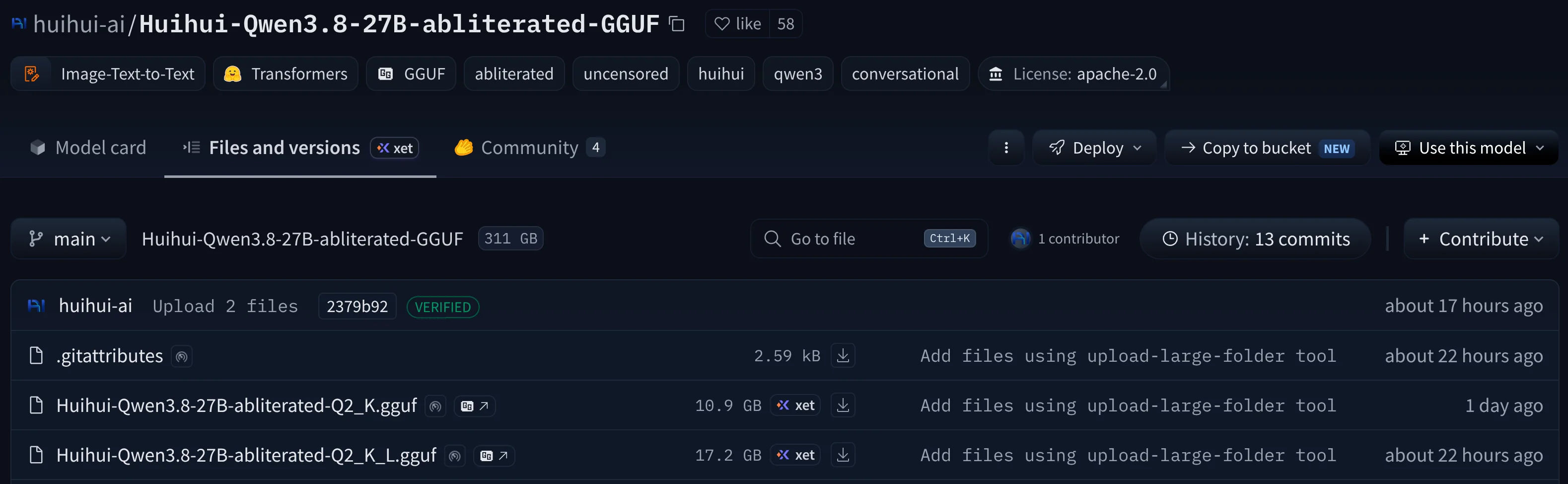Expand the Use this model menu

coord(1469,148)
